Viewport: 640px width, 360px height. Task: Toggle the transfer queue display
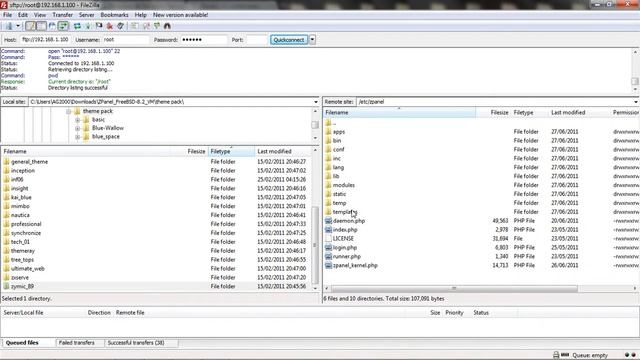tap(63, 26)
